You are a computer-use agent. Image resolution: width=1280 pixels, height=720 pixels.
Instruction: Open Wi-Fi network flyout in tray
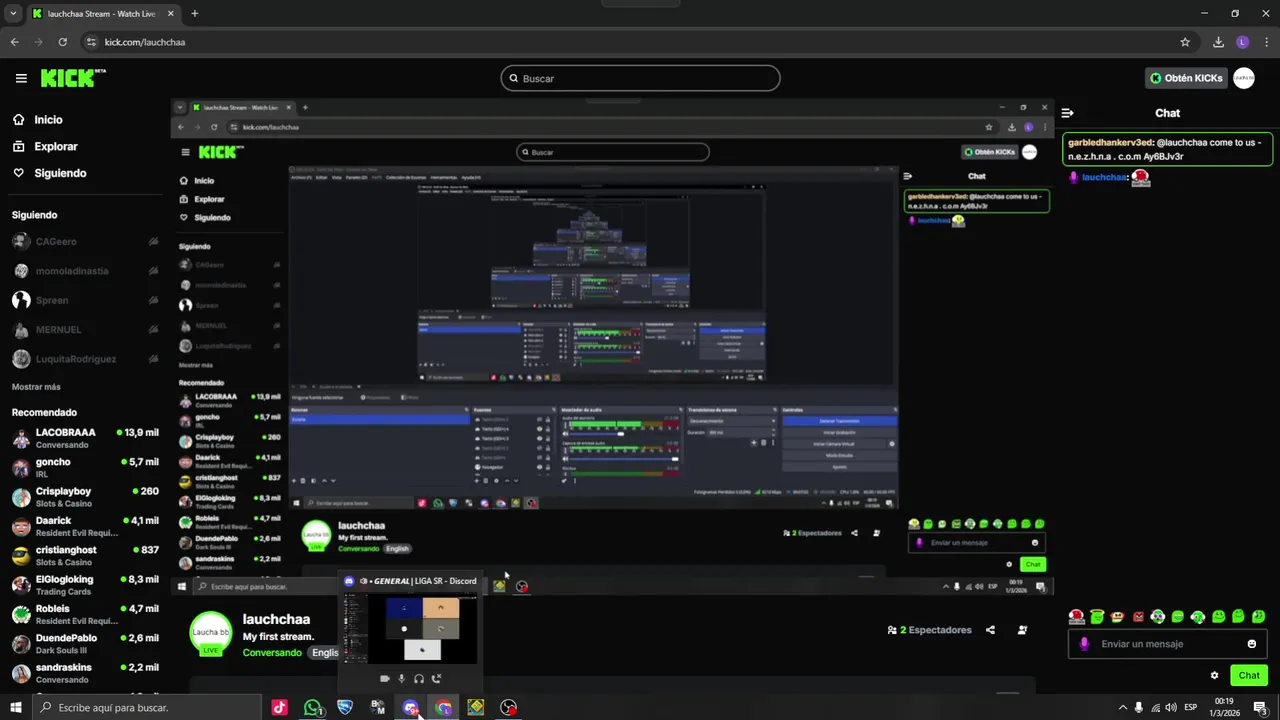(x=1155, y=707)
